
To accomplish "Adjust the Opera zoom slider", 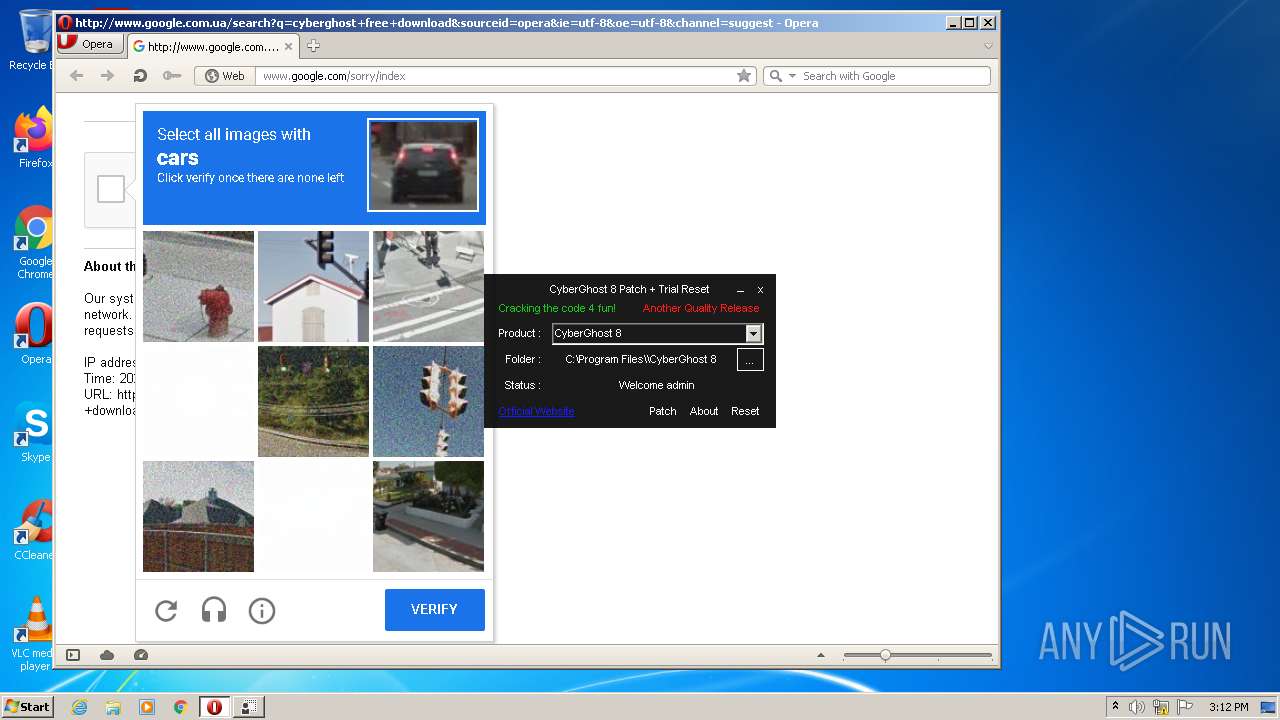I will coord(885,655).
